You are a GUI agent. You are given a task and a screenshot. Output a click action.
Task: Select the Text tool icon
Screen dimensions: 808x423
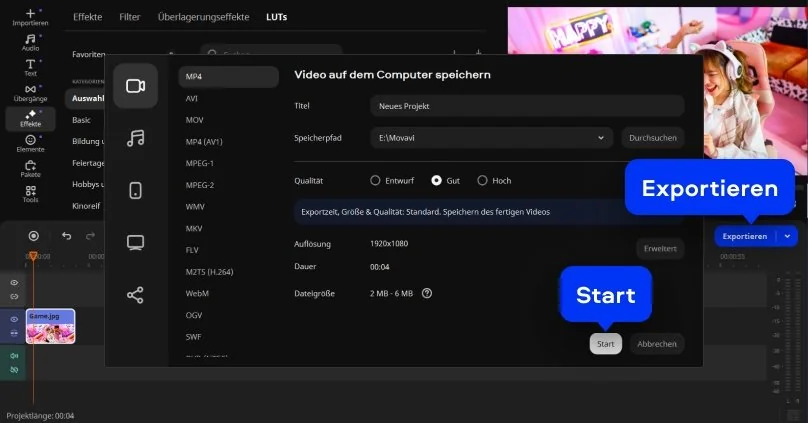coord(30,67)
